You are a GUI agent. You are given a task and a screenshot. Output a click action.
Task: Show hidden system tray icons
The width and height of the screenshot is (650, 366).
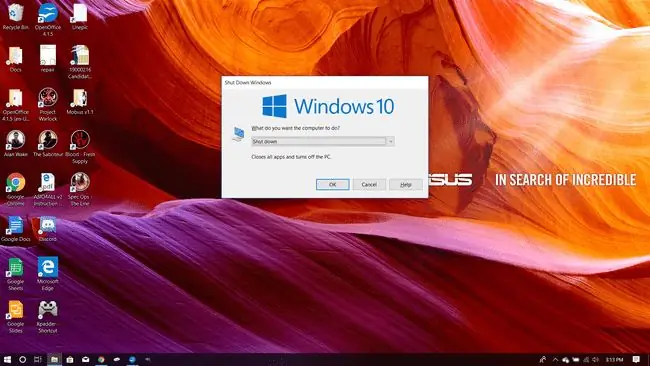point(555,359)
